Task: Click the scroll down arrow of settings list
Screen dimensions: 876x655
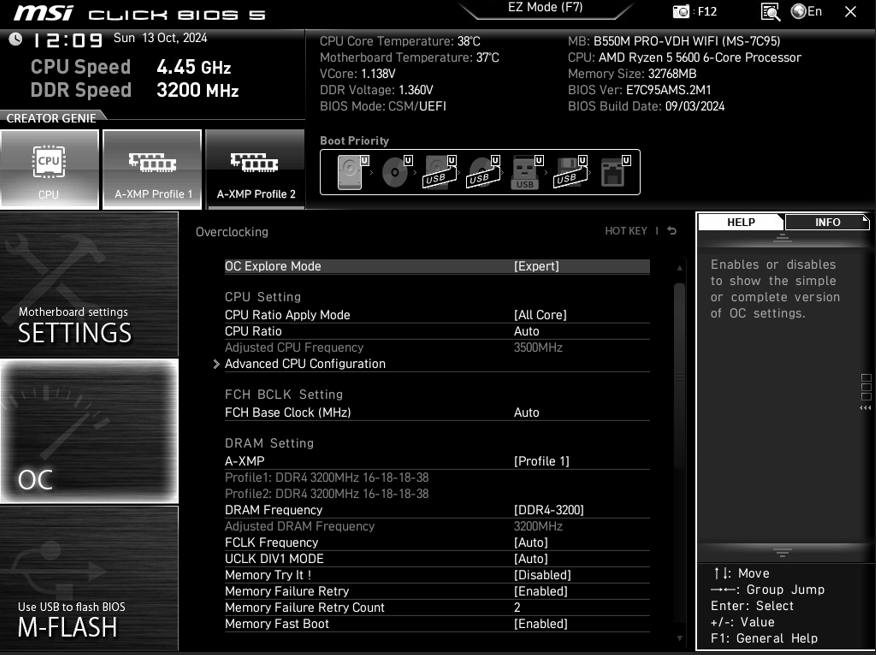Action: click(679, 638)
